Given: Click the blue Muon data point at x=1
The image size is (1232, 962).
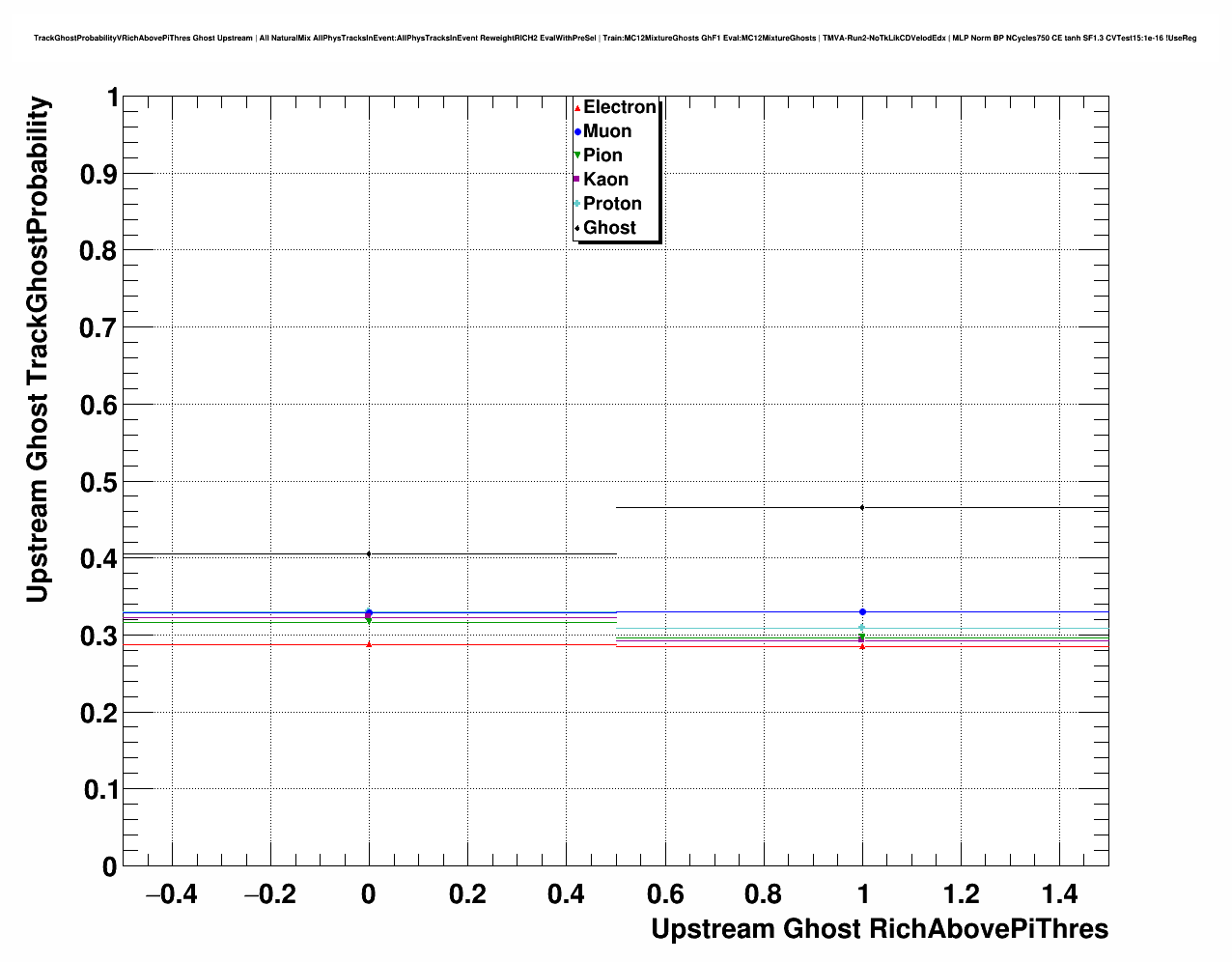Looking at the screenshot, I should click(862, 611).
